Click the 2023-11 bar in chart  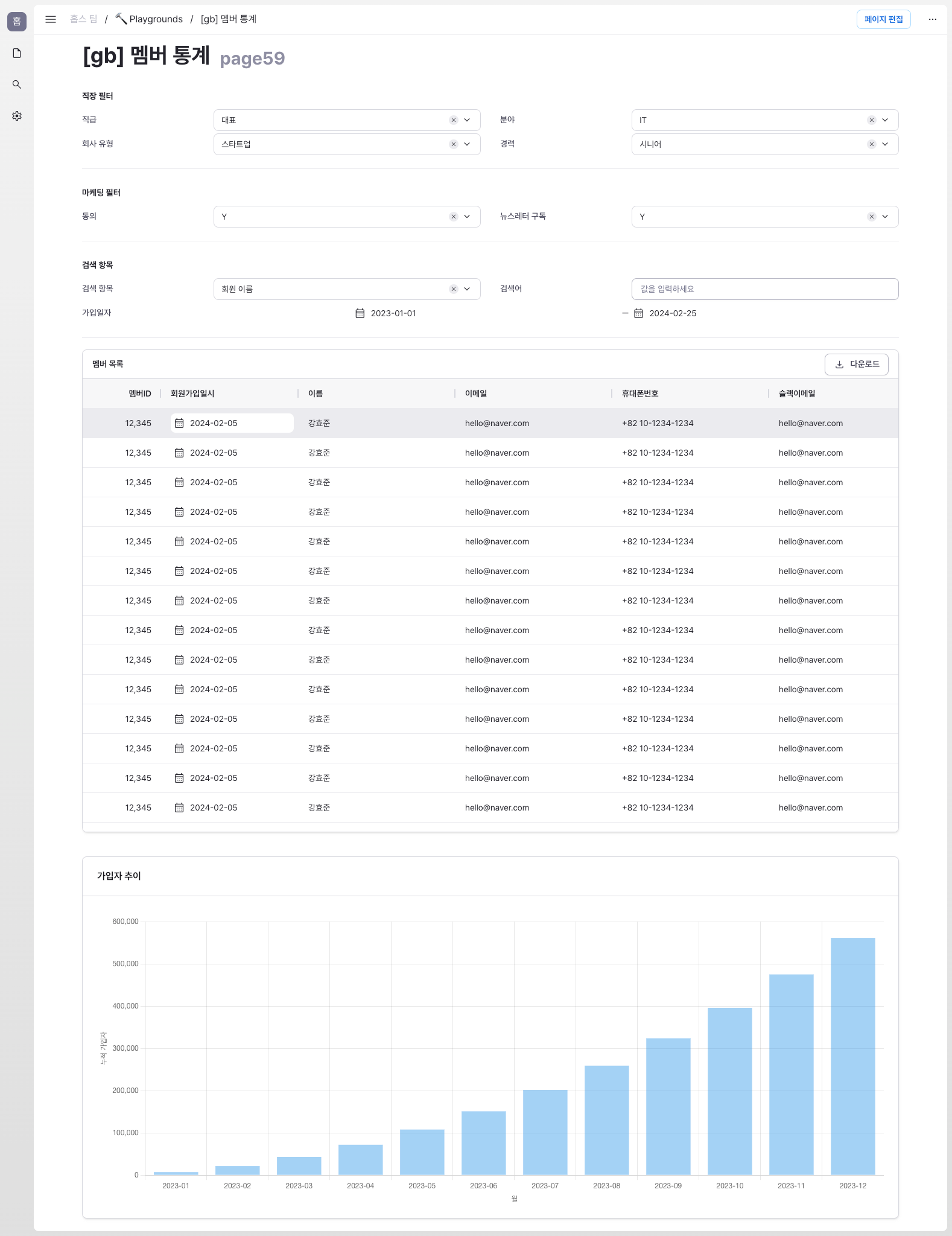(x=791, y=1075)
